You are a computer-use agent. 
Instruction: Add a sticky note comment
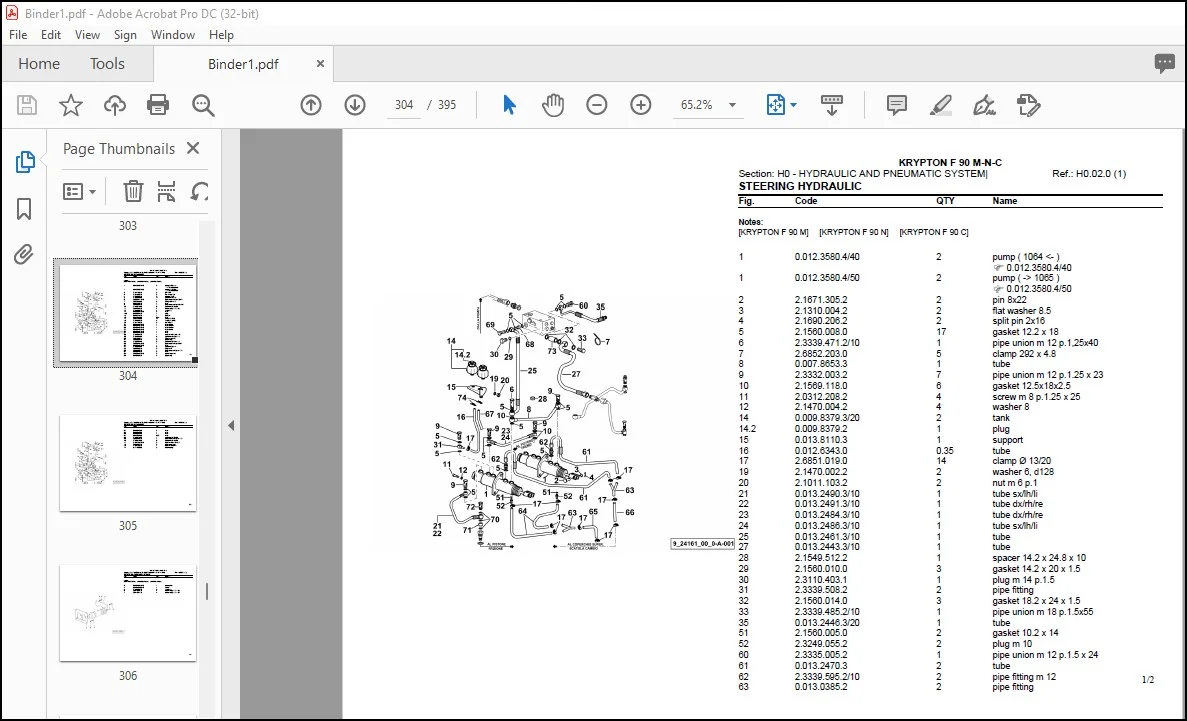pyautogui.click(x=896, y=105)
